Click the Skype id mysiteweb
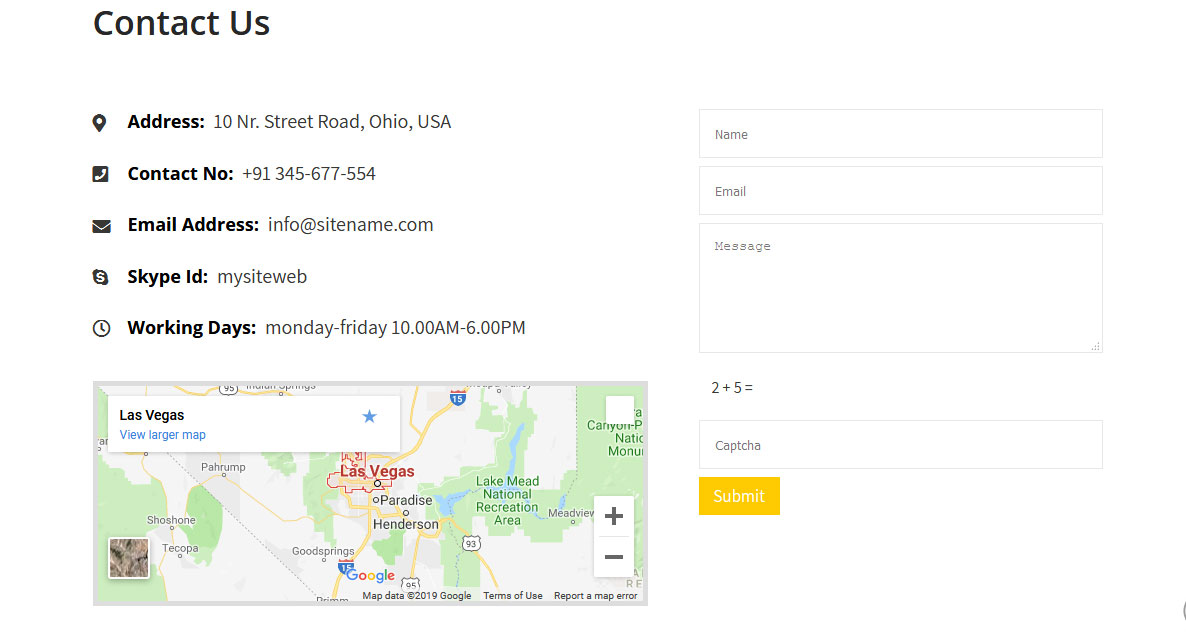Viewport: 1186px width, 641px height. tap(262, 277)
